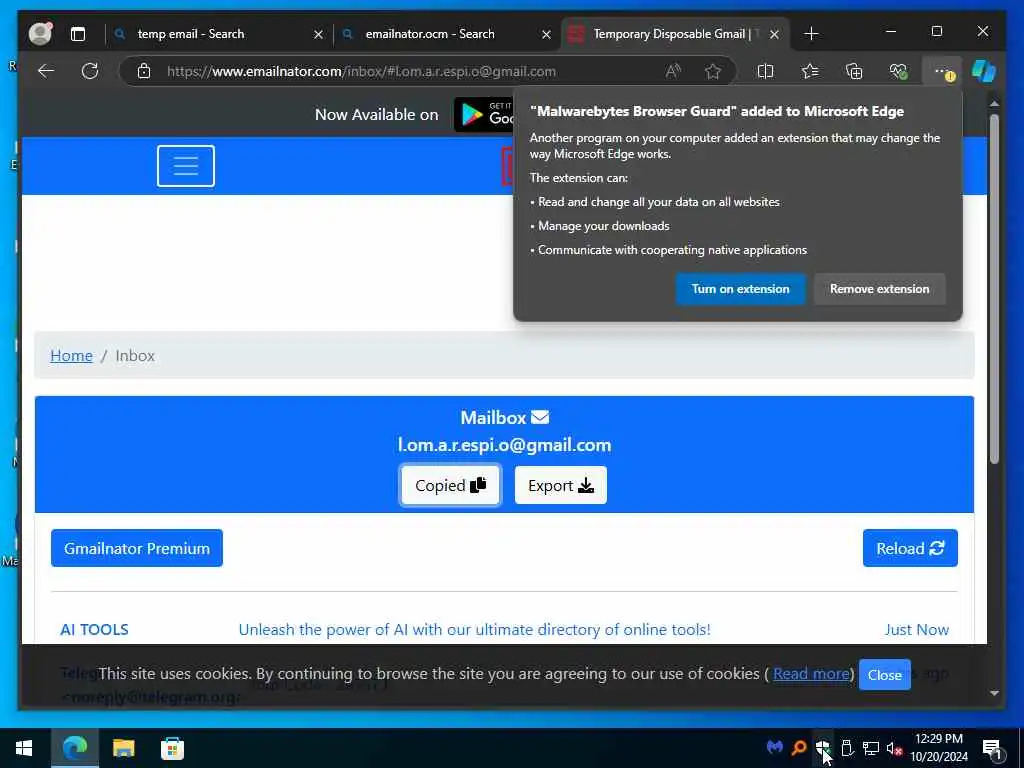Open the Malwarebytes tray icon
The height and width of the screenshot is (768, 1024).
point(775,747)
